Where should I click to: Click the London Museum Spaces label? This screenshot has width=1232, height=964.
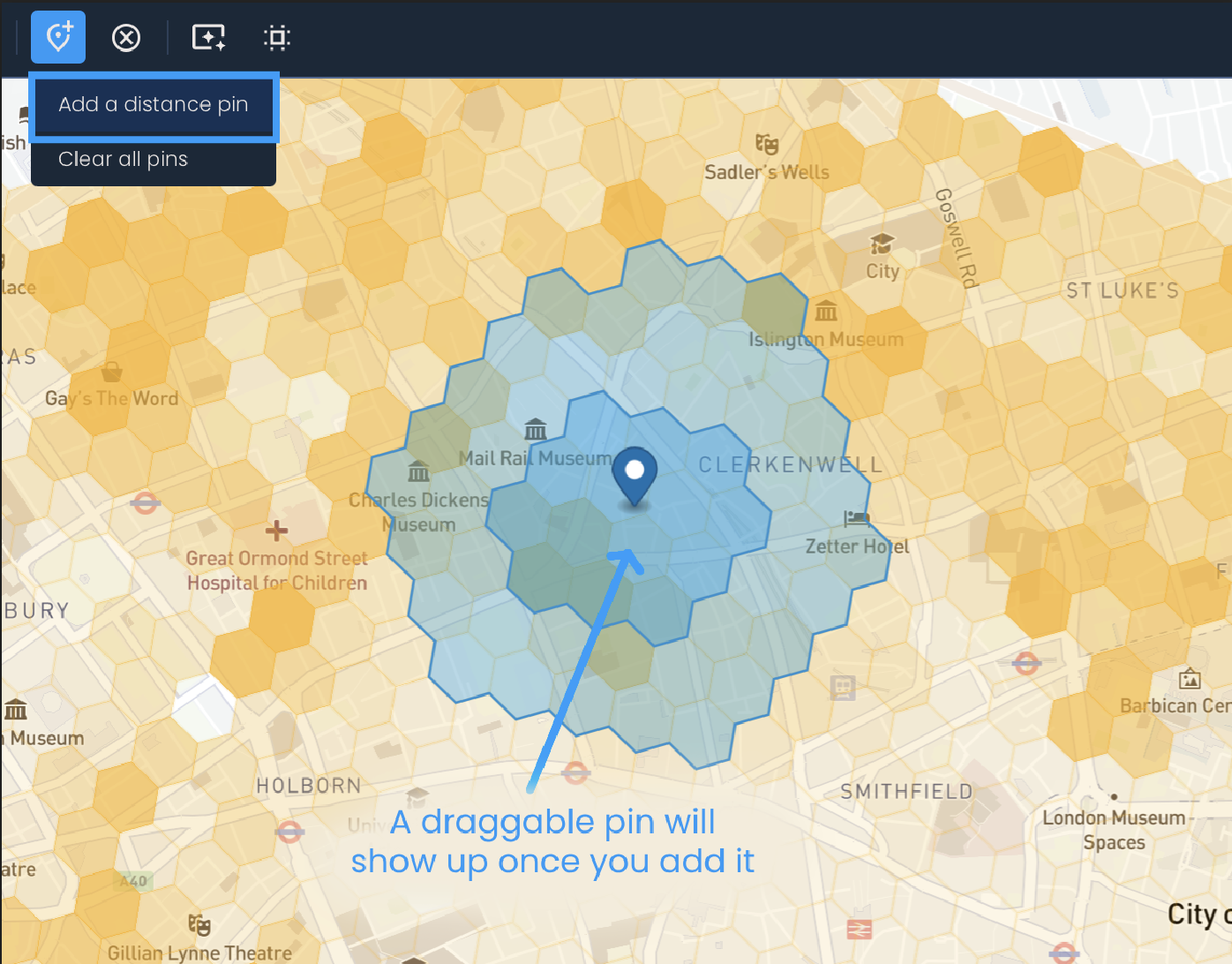[x=1114, y=830]
